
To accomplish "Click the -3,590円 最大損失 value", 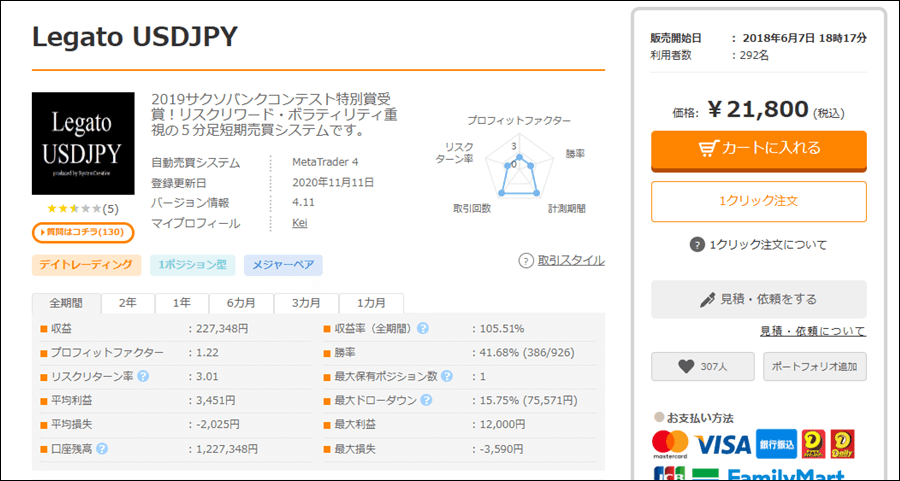I will 501,449.
